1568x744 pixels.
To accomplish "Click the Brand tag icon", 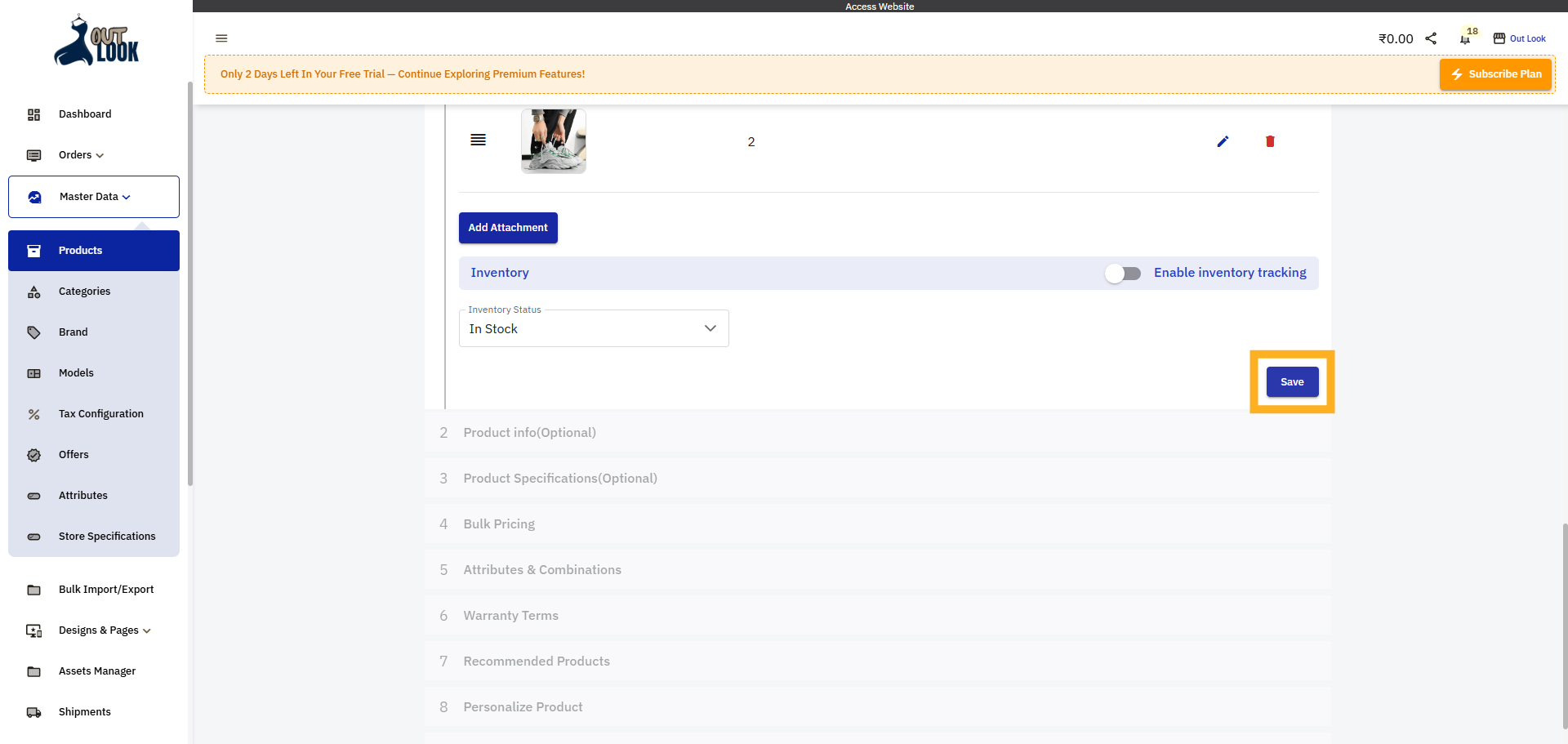I will click(x=33, y=332).
